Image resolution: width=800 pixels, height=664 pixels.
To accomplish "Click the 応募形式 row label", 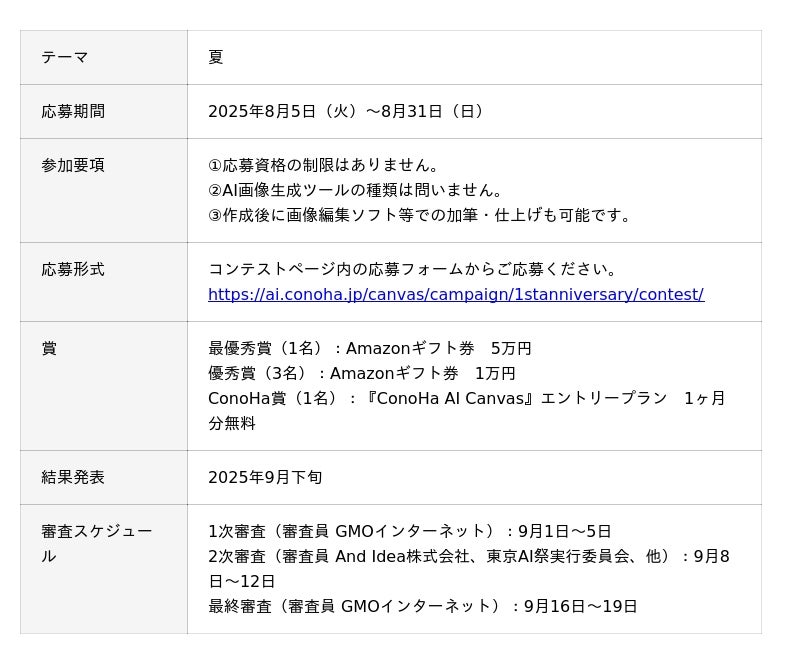I will coord(73,270).
